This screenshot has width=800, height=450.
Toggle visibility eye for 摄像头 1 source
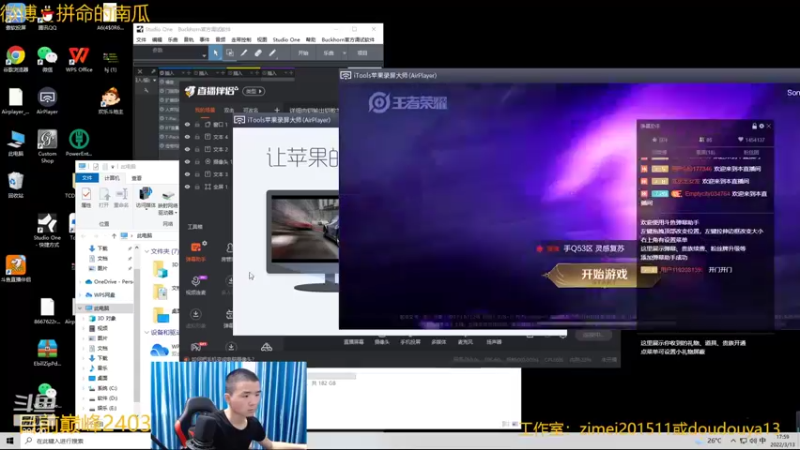click(x=187, y=162)
